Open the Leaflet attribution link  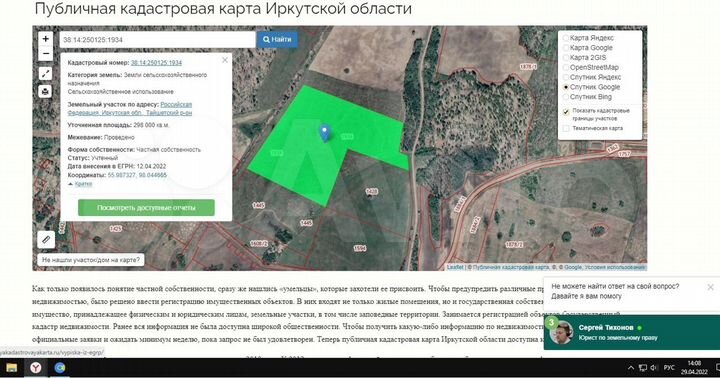455,267
